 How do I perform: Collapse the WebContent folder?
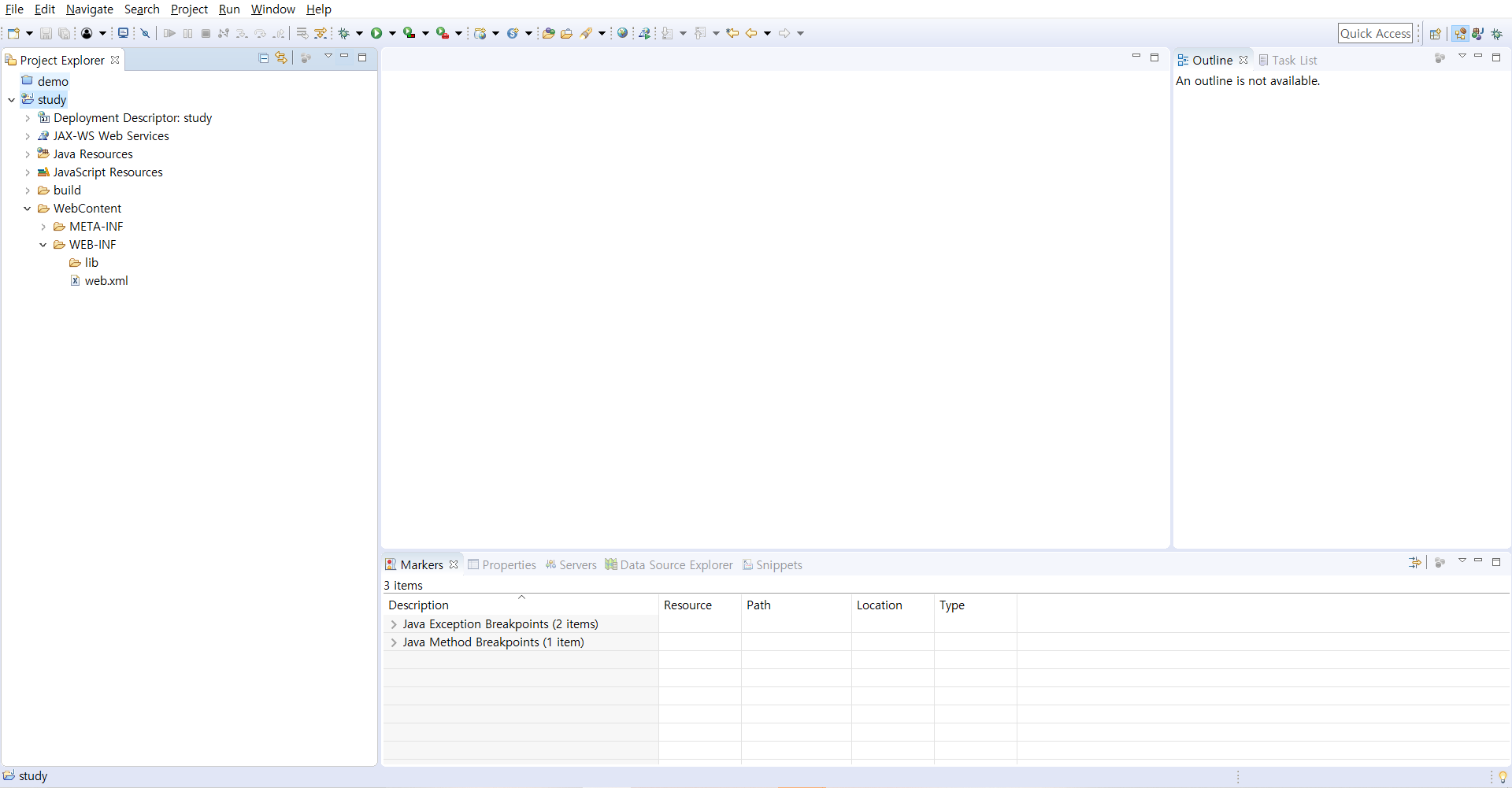pos(28,209)
